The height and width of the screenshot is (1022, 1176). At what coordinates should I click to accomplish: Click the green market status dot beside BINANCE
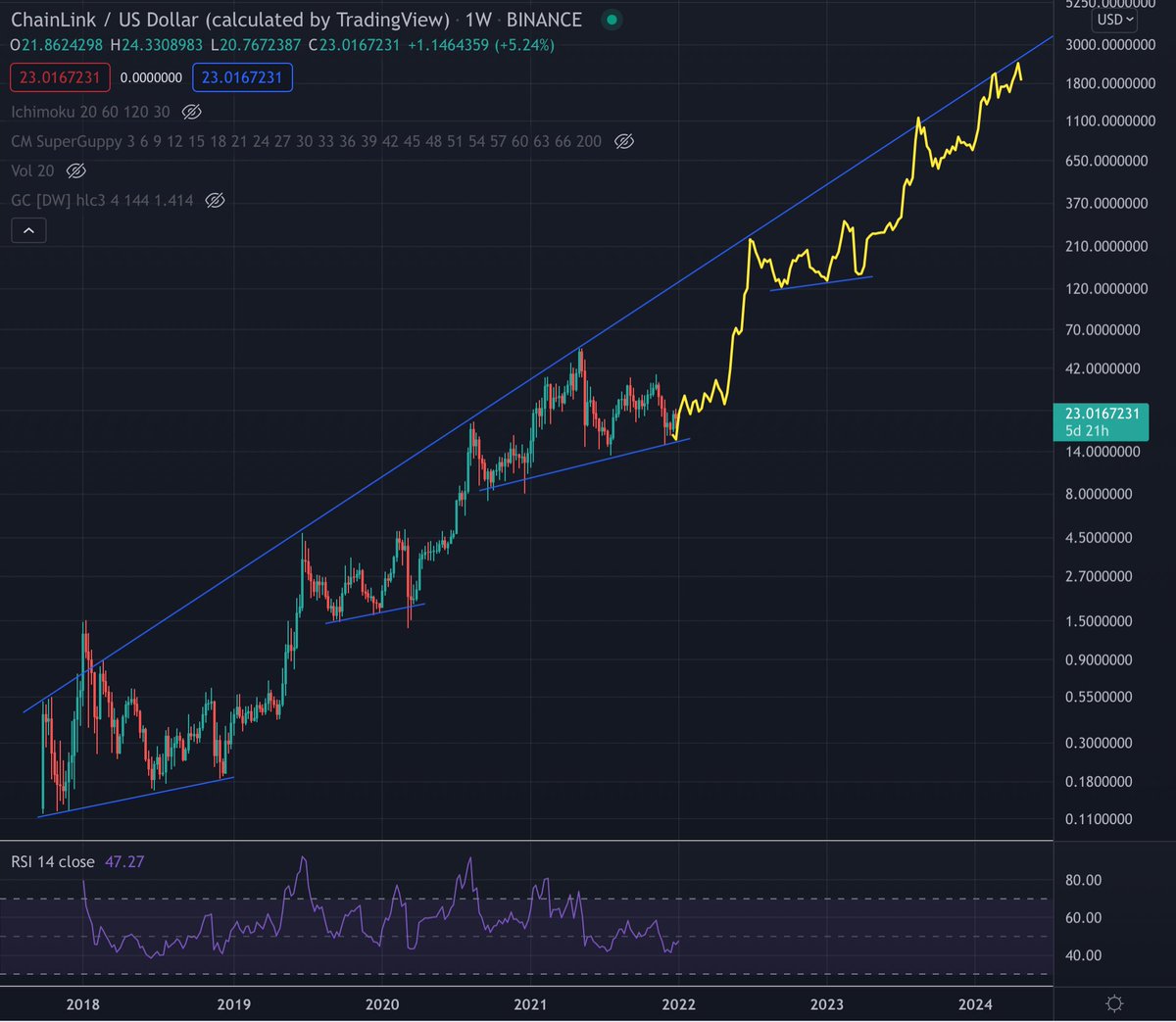pyautogui.click(x=612, y=19)
